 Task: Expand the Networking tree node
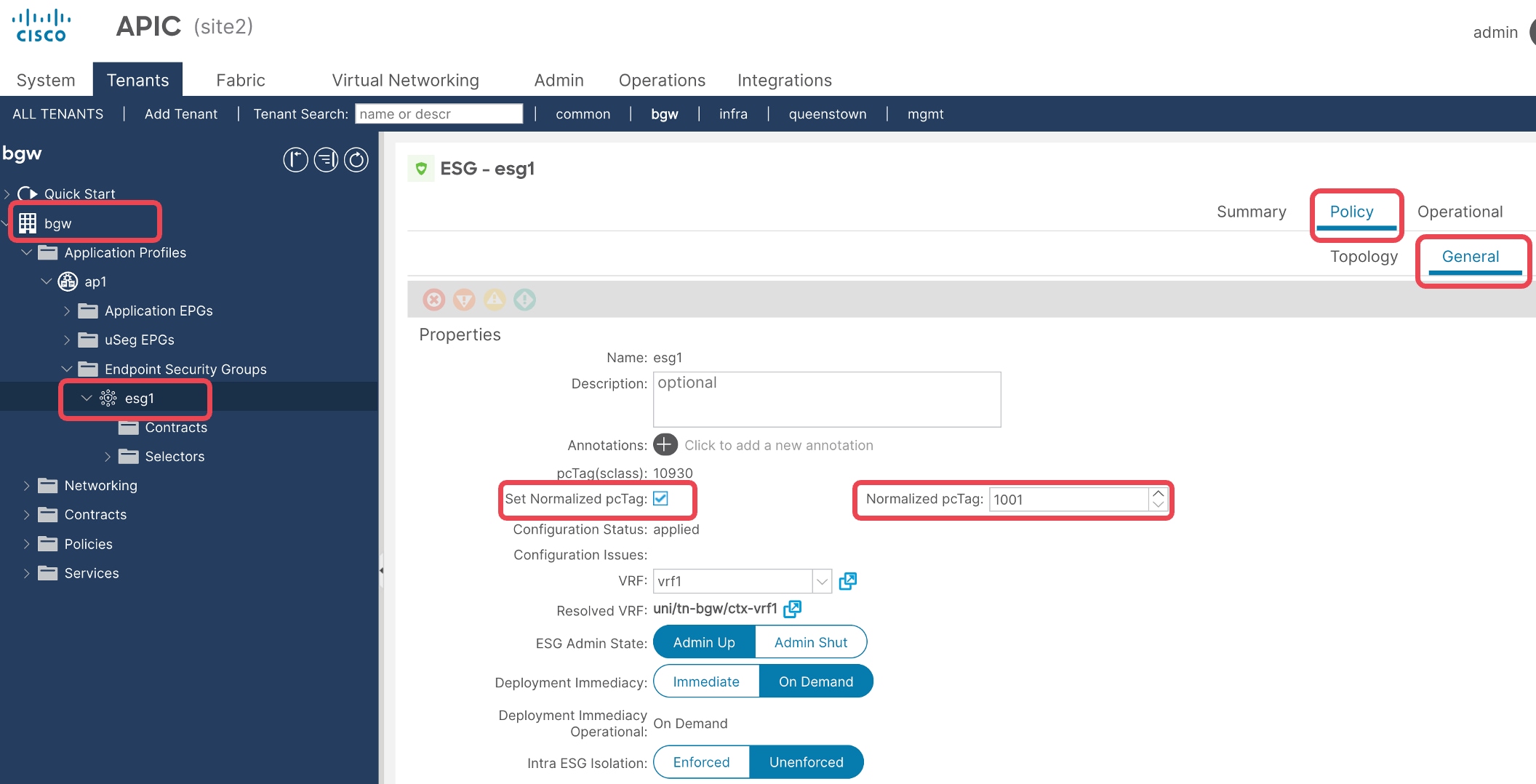pyautogui.click(x=27, y=485)
